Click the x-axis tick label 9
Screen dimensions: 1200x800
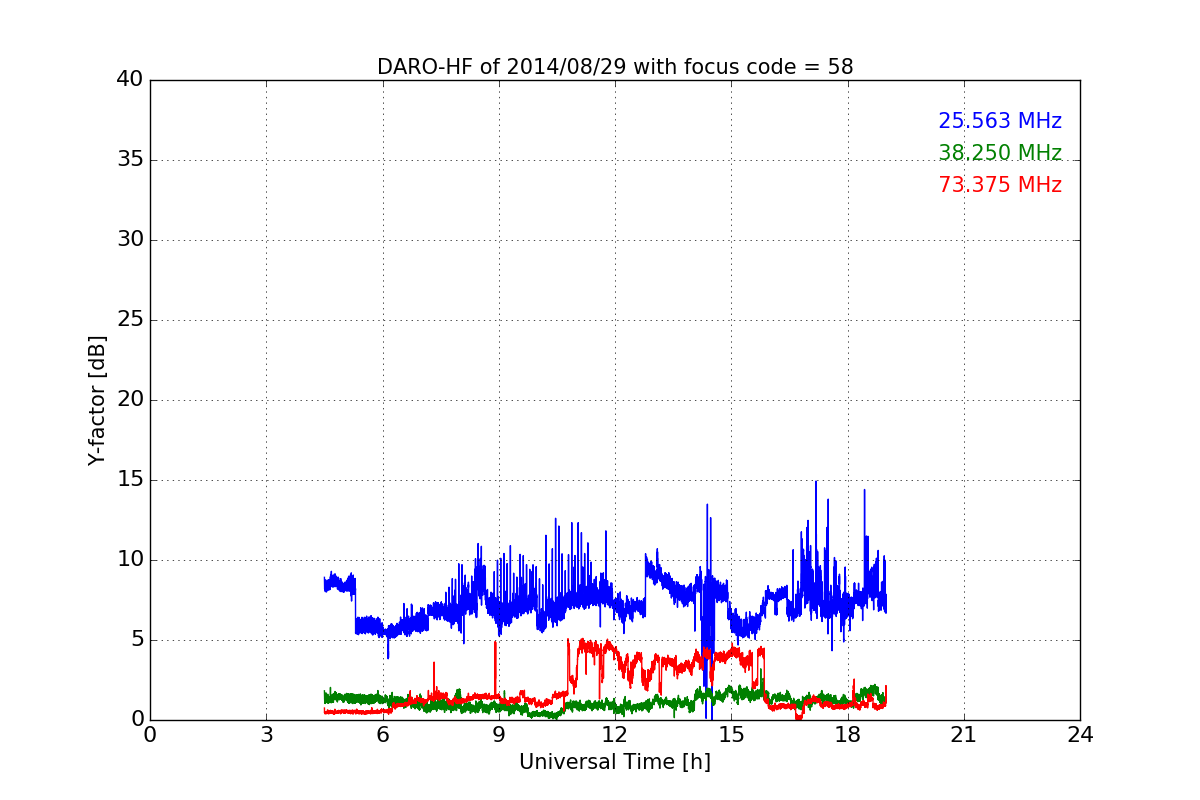[499, 735]
